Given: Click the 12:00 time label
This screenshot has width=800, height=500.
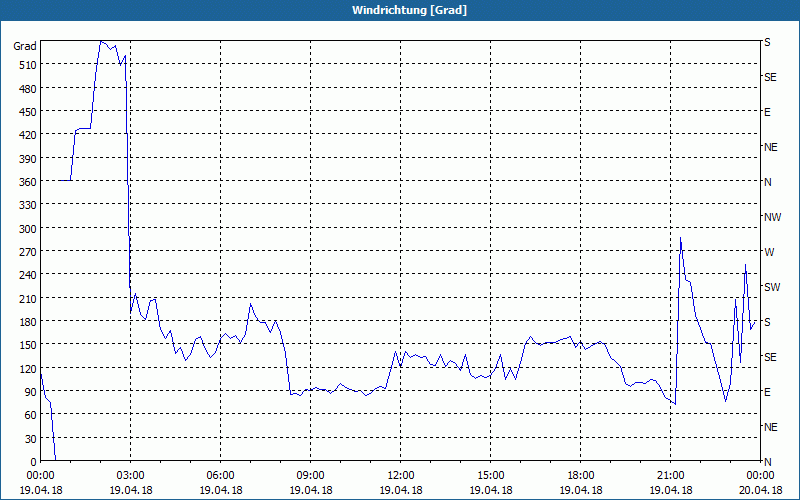Looking at the screenshot, I should (x=401, y=476).
